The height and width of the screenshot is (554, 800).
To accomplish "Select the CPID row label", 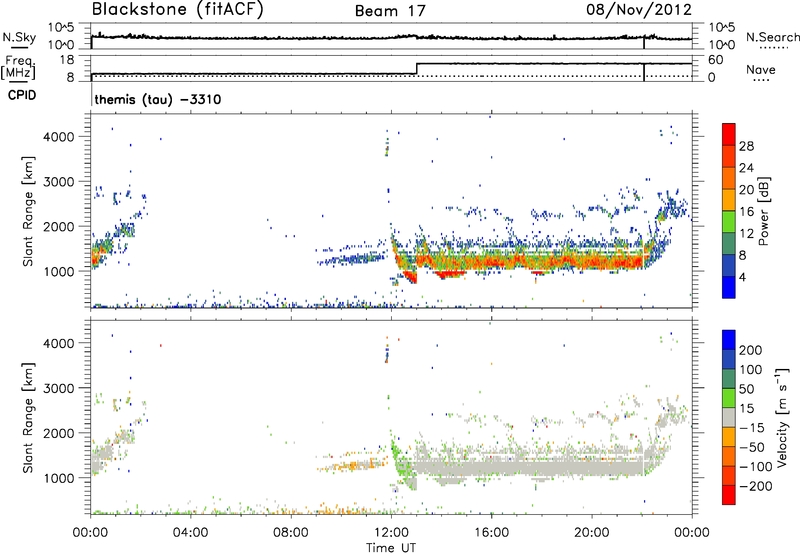I will [x=22, y=95].
